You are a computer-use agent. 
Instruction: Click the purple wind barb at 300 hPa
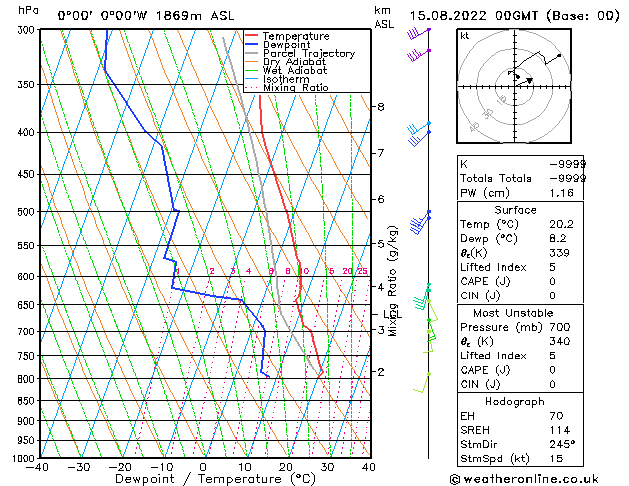point(419,33)
